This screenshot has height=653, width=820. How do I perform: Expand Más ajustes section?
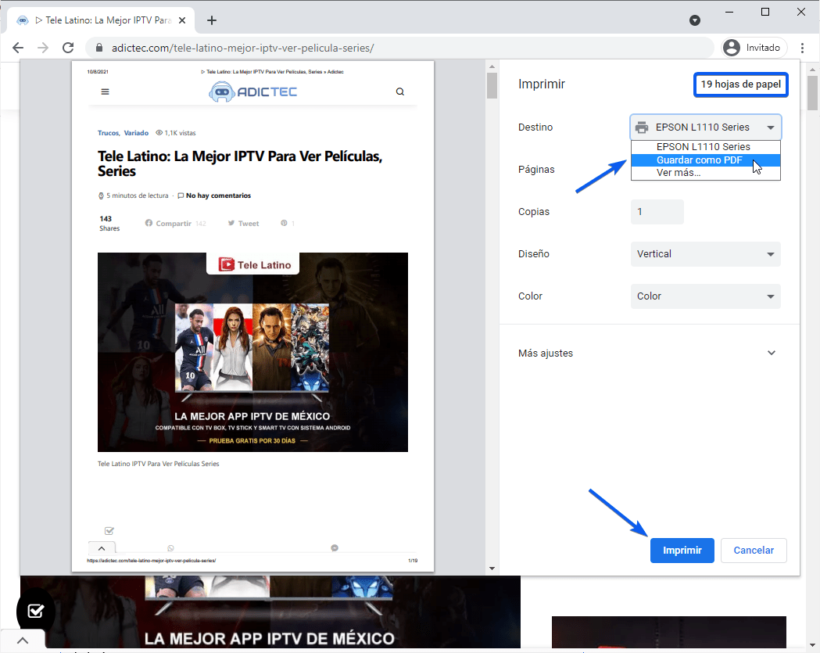coord(771,353)
